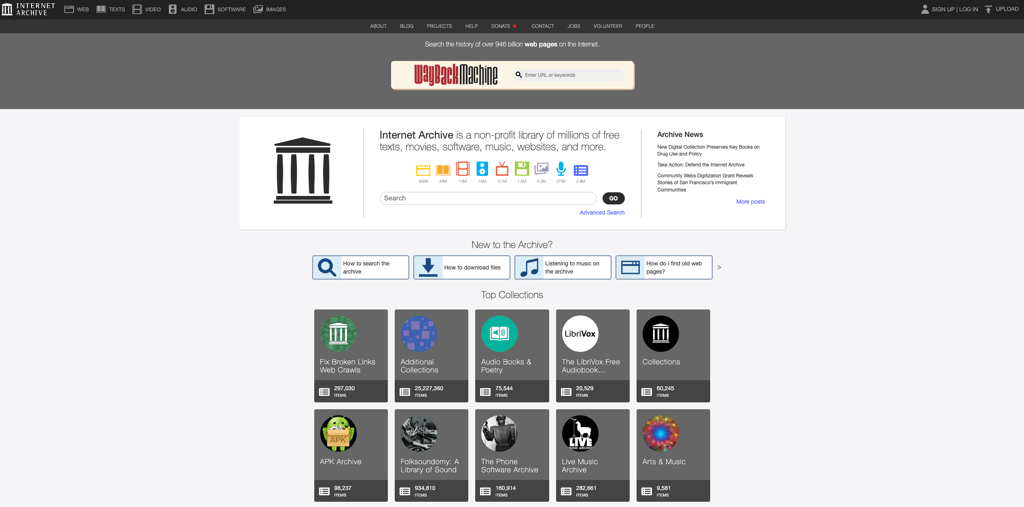Click the blue speaker audio icon
The image size is (1024, 507).
pyautogui.click(x=482, y=169)
